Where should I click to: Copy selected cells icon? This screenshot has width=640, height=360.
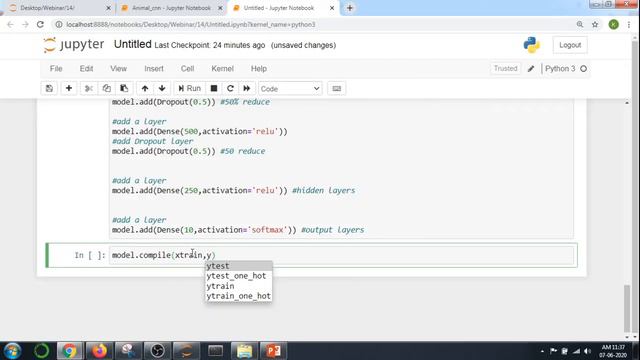tap(107, 89)
